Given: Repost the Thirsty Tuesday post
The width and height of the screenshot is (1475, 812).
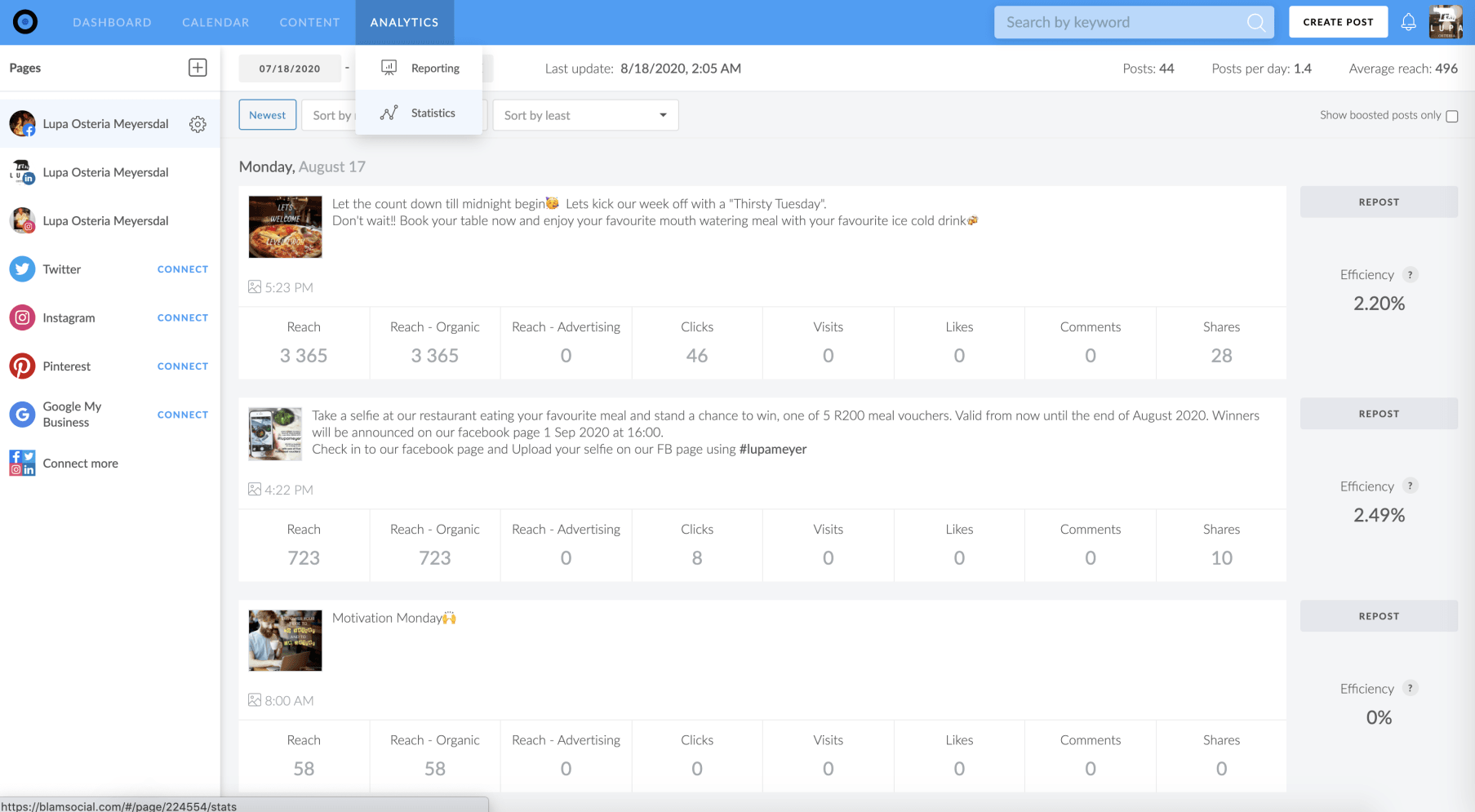Looking at the screenshot, I should [1379, 202].
